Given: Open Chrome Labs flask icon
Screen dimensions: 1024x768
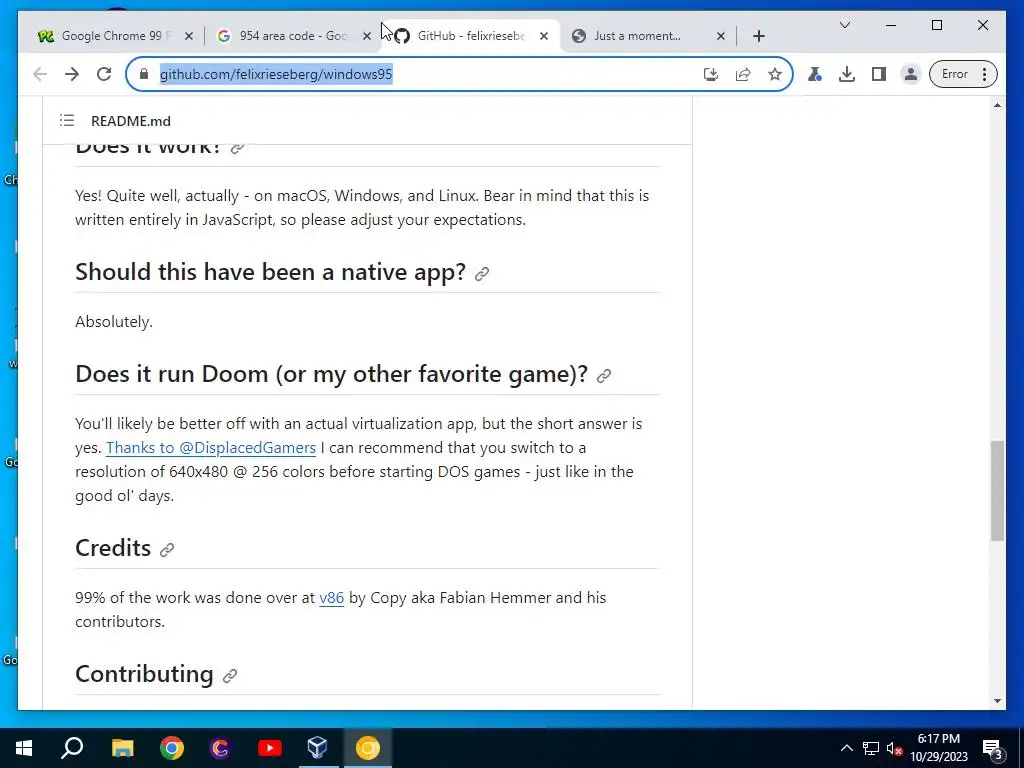Looking at the screenshot, I should pyautogui.click(x=814, y=74).
